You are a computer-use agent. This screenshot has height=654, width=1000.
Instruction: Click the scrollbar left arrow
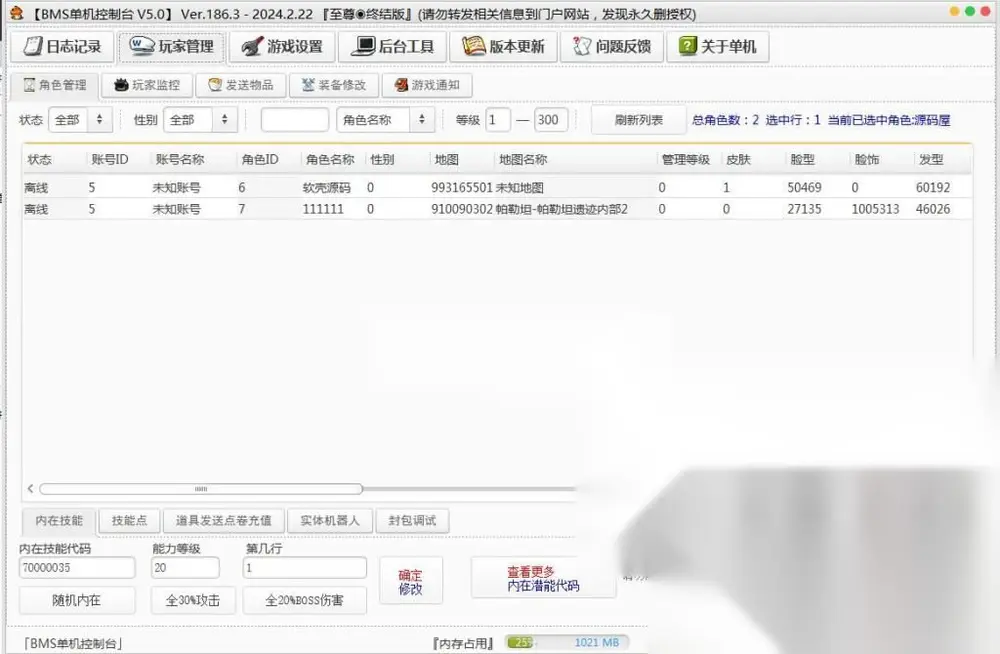[x=30, y=489]
